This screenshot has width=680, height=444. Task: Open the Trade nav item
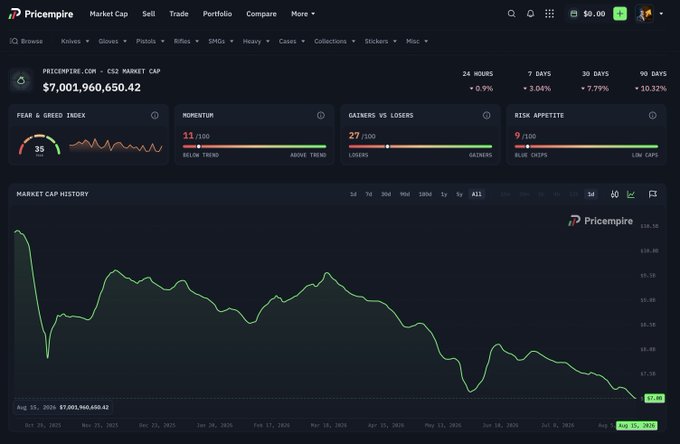tap(179, 14)
